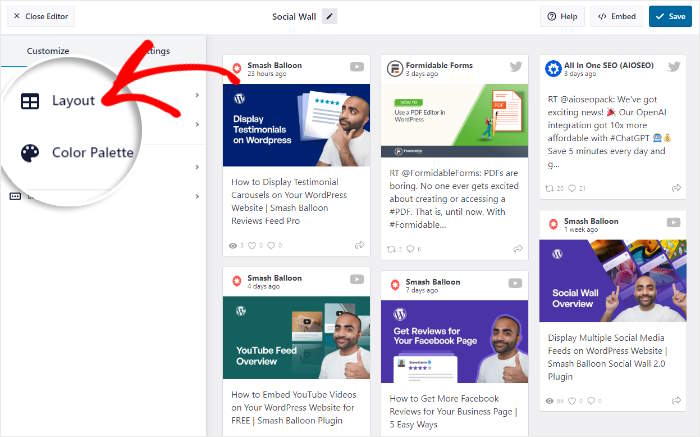Click share arrow on Formidable Forms post
This screenshot has width=700, height=437.
point(518,248)
